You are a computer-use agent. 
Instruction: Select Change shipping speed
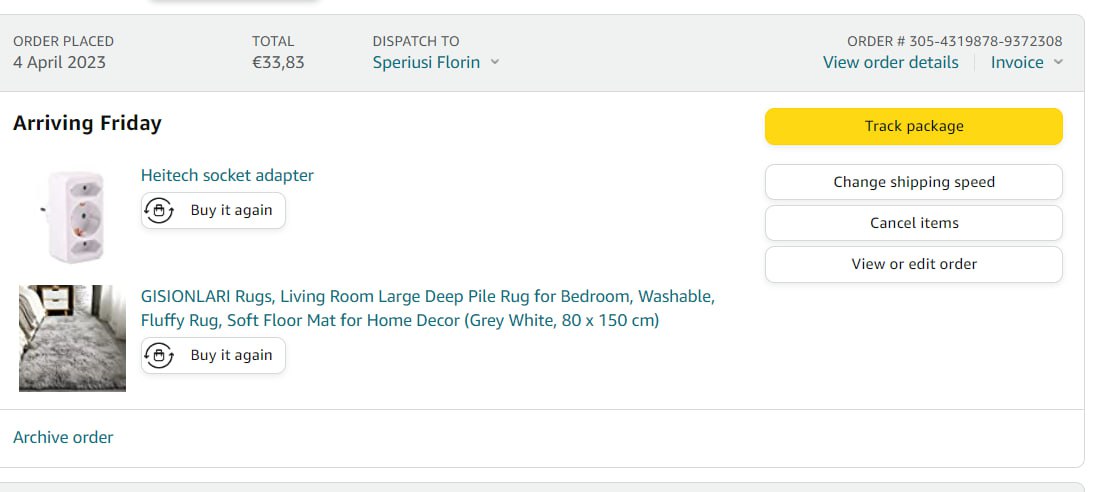click(x=914, y=182)
